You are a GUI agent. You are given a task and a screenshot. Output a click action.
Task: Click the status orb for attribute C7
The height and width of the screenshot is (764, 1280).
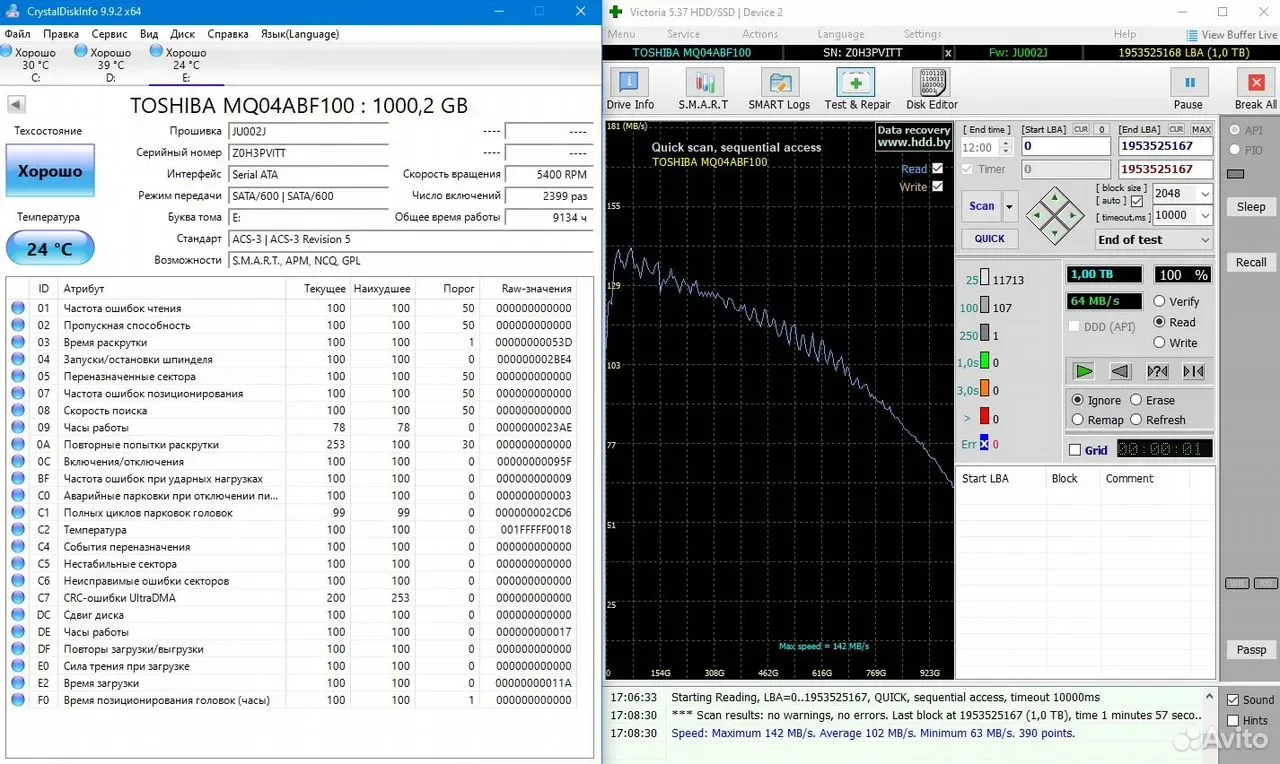point(18,598)
